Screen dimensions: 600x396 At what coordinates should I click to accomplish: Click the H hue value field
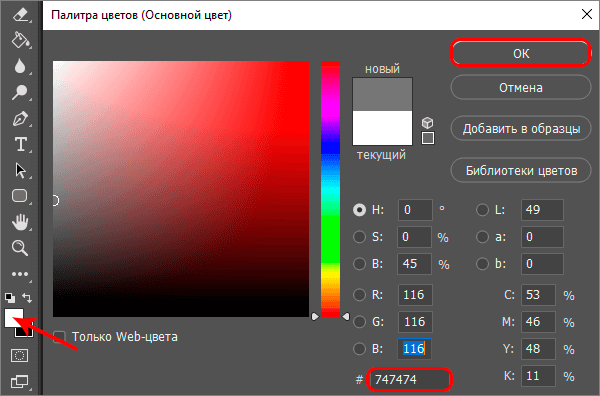pos(415,210)
